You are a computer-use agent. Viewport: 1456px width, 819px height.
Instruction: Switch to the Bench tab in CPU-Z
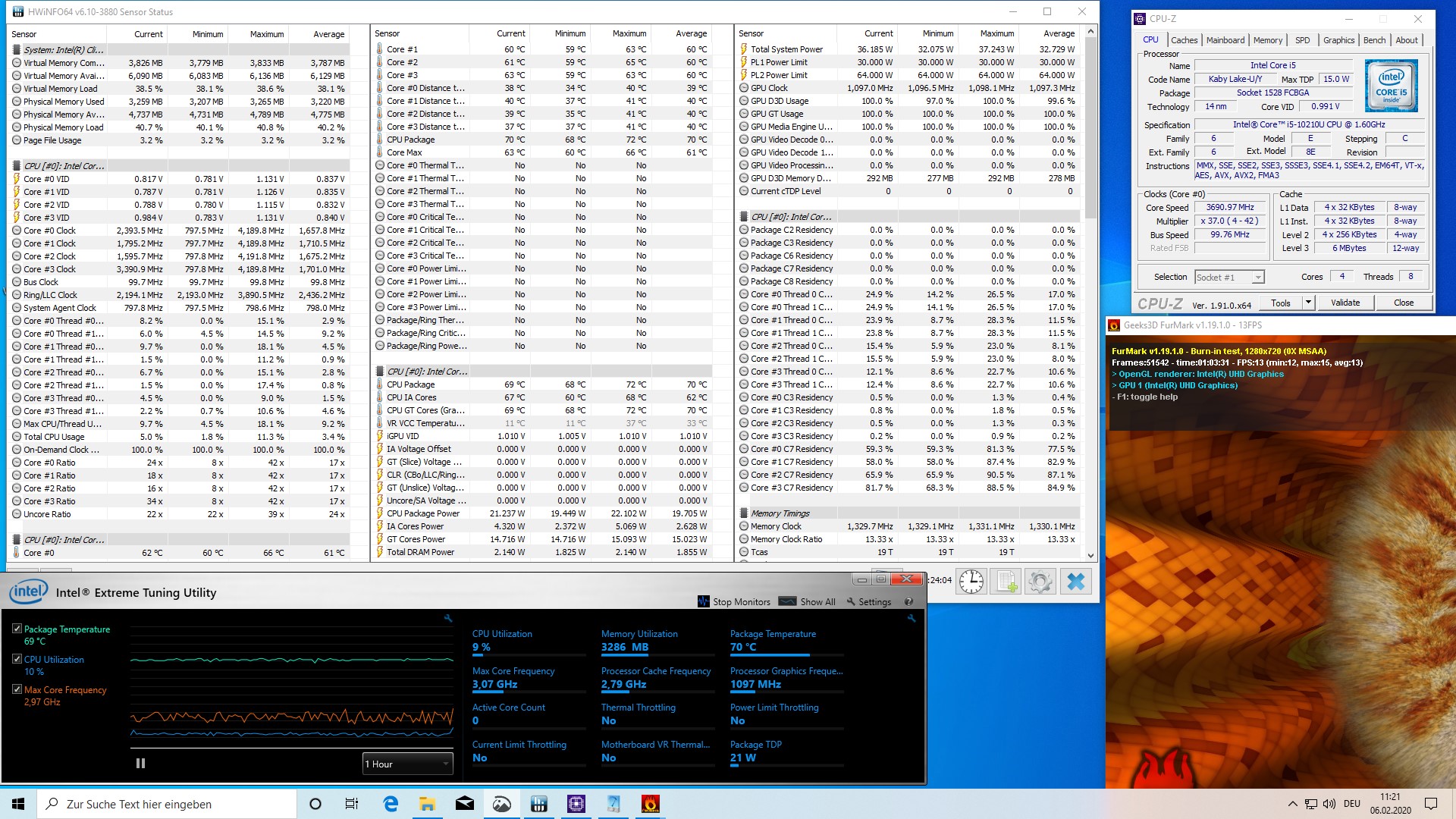[1374, 40]
